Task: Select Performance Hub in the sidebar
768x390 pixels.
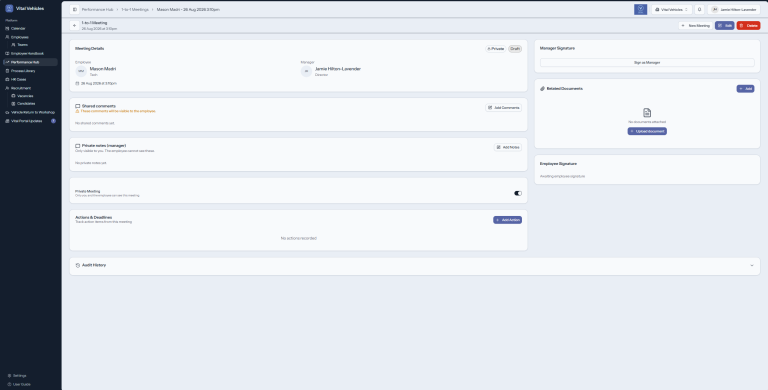Action: pos(30,62)
